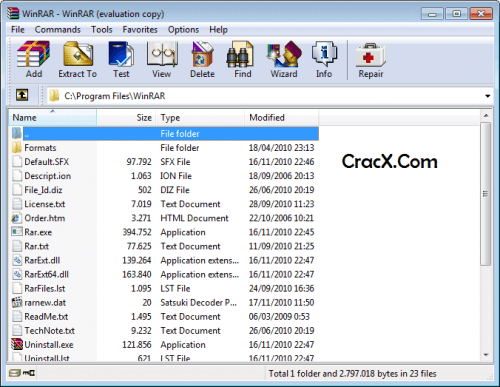
Task: Open the View file tool
Action: [x=162, y=54]
